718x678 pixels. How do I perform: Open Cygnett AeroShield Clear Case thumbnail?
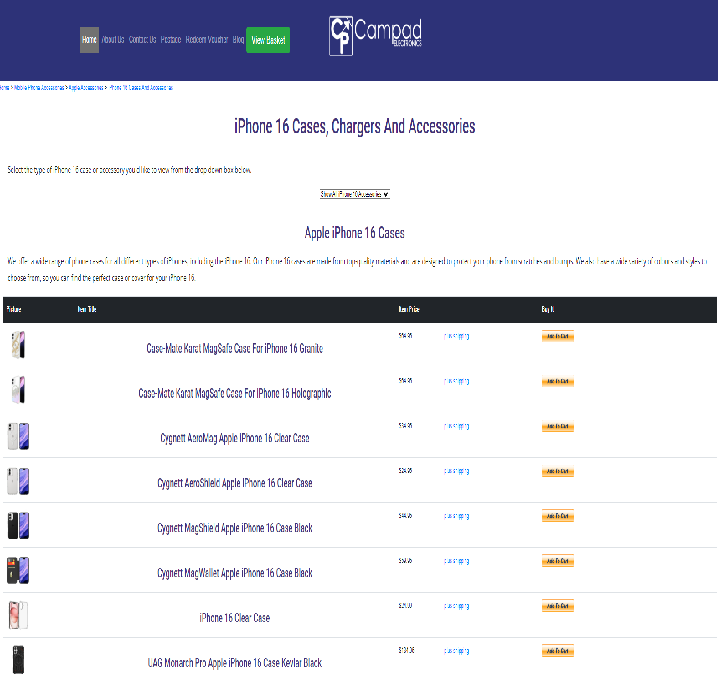(x=18, y=481)
